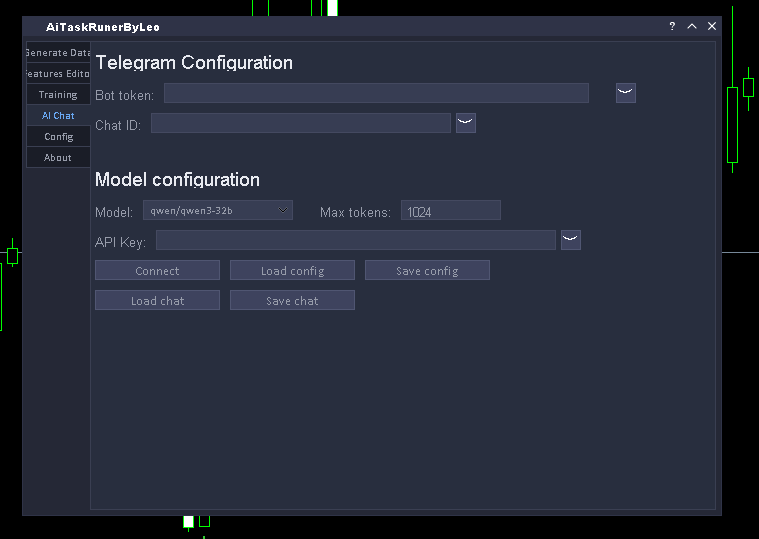Click the Load chat button
This screenshot has width=759, height=539.
[x=157, y=300]
